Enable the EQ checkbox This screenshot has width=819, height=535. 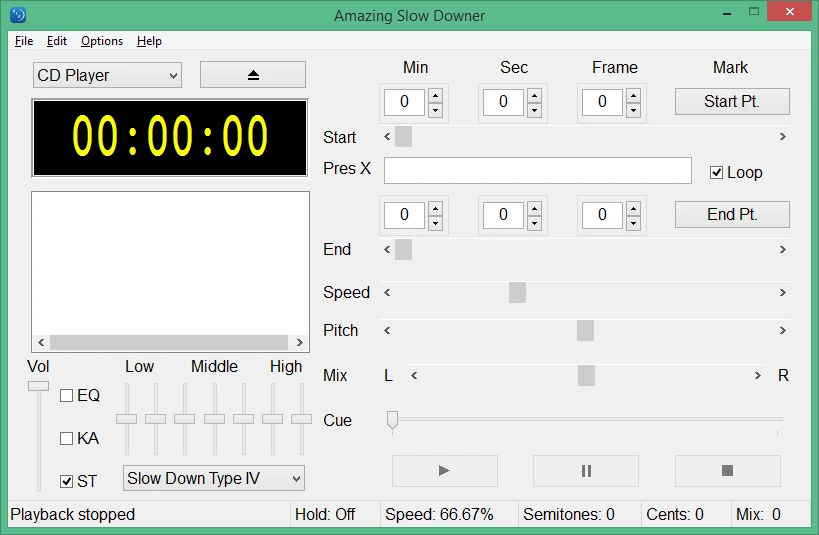pyautogui.click(x=66, y=396)
